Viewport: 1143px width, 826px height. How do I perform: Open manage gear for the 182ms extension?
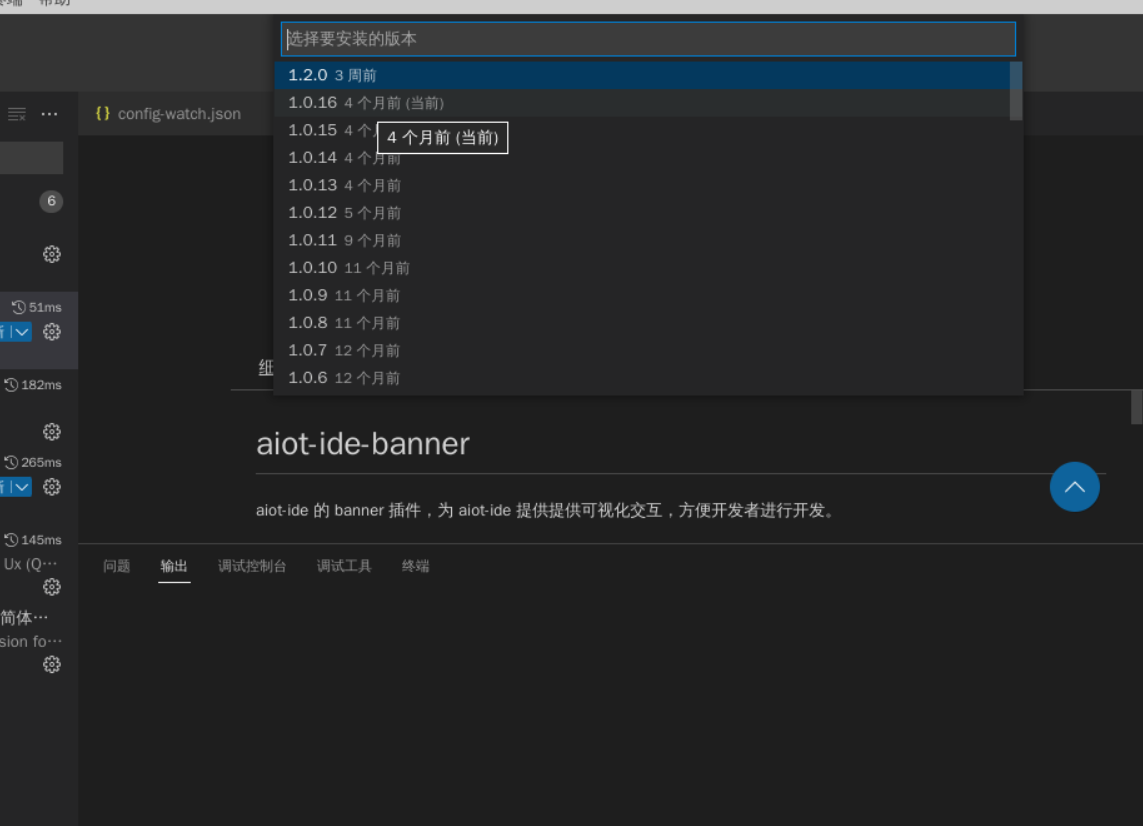tap(52, 432)
